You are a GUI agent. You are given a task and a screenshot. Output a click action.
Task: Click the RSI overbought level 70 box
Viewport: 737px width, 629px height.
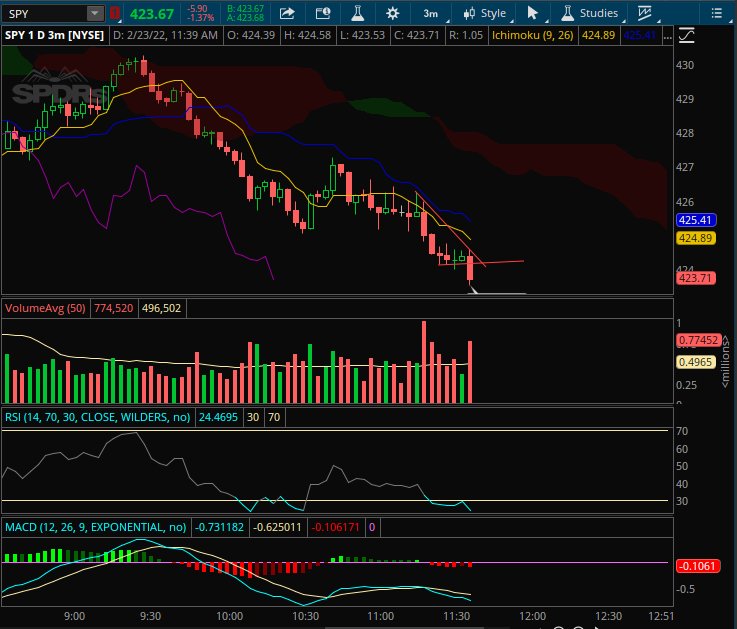click(274, 417)
